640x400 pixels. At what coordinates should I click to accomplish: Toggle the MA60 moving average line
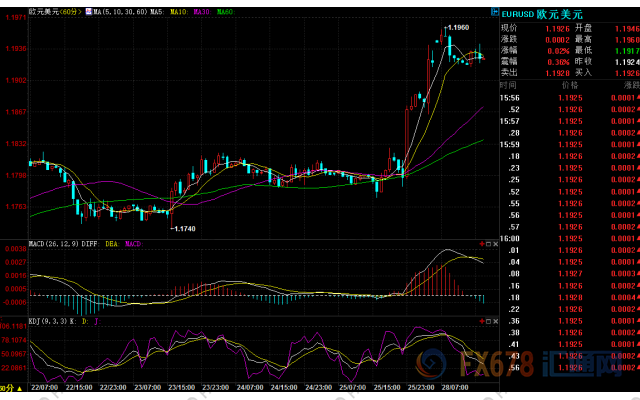pos(223,13)
